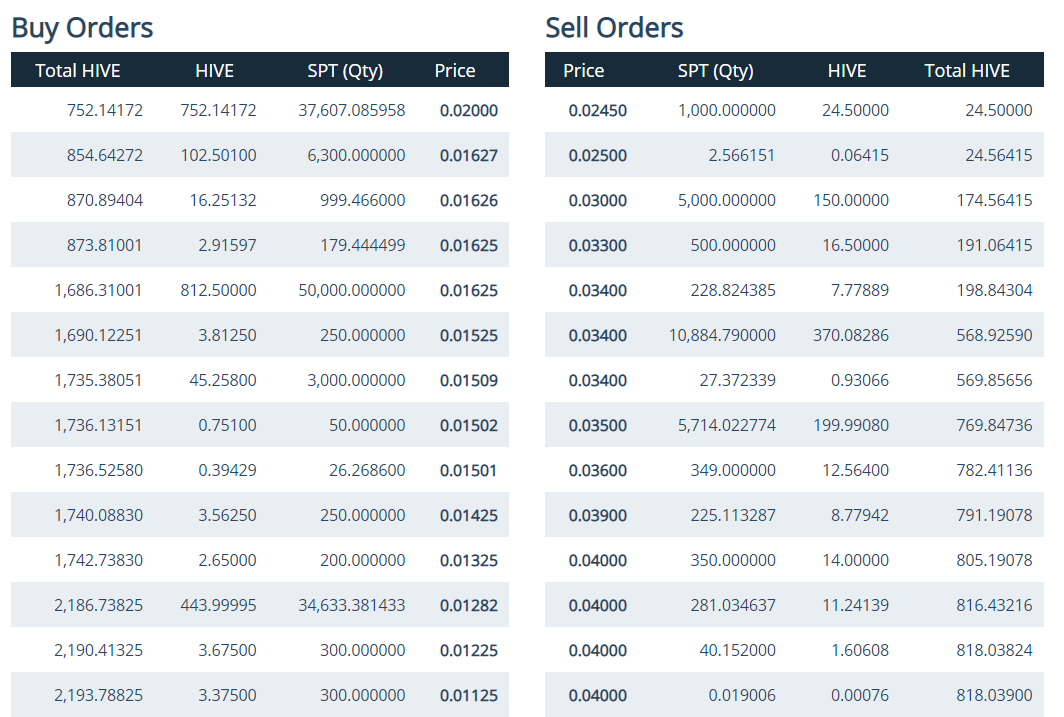Click the Sell Orders Price column header
This screenshot has height=717, width=1064.
click(584, 71)
